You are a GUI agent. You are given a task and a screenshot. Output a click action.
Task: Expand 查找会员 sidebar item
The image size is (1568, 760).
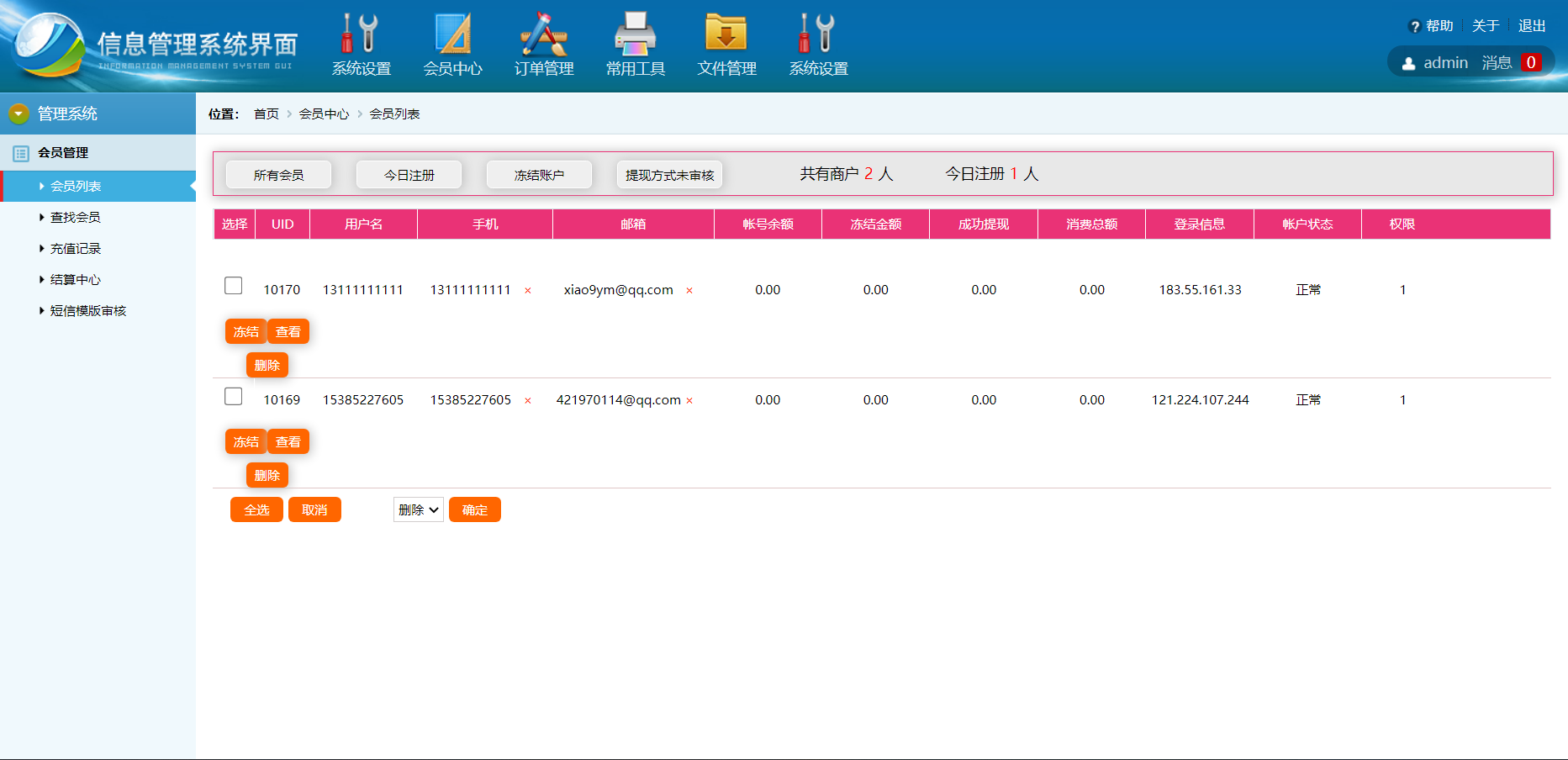coord(75,217)
